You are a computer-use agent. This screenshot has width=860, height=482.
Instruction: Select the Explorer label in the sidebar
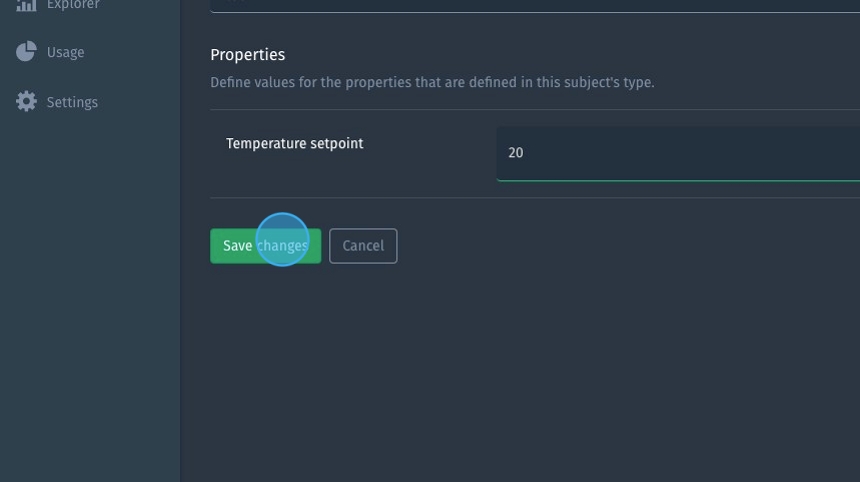pyautogui.click(x=73, y=5)
